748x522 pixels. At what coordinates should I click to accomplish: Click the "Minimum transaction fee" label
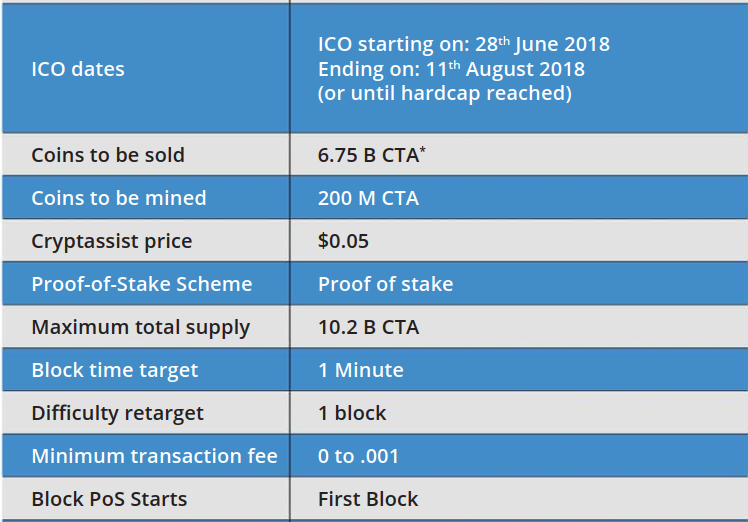tap(154, 456)
